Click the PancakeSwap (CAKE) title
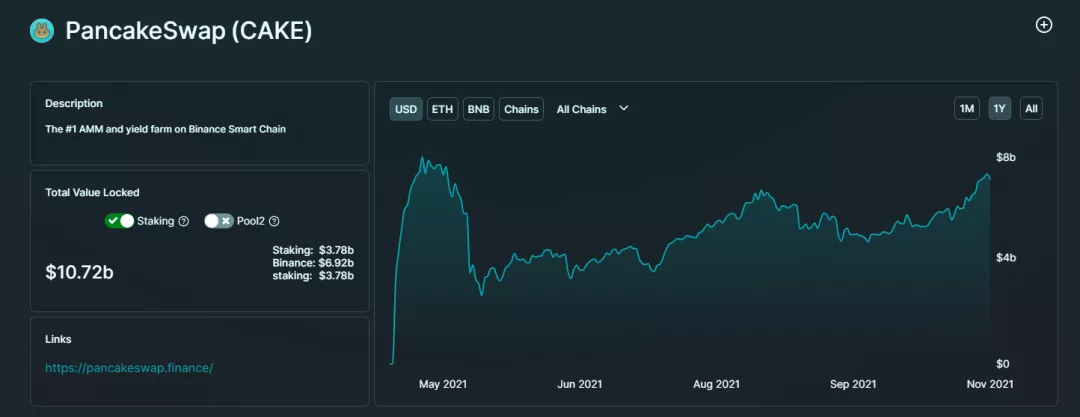This screenshot has height=417, width=1080. 189,31
